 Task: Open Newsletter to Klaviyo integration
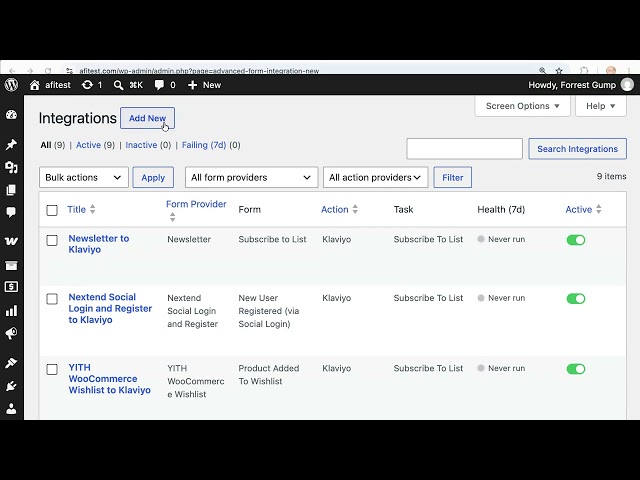point(99,244)
